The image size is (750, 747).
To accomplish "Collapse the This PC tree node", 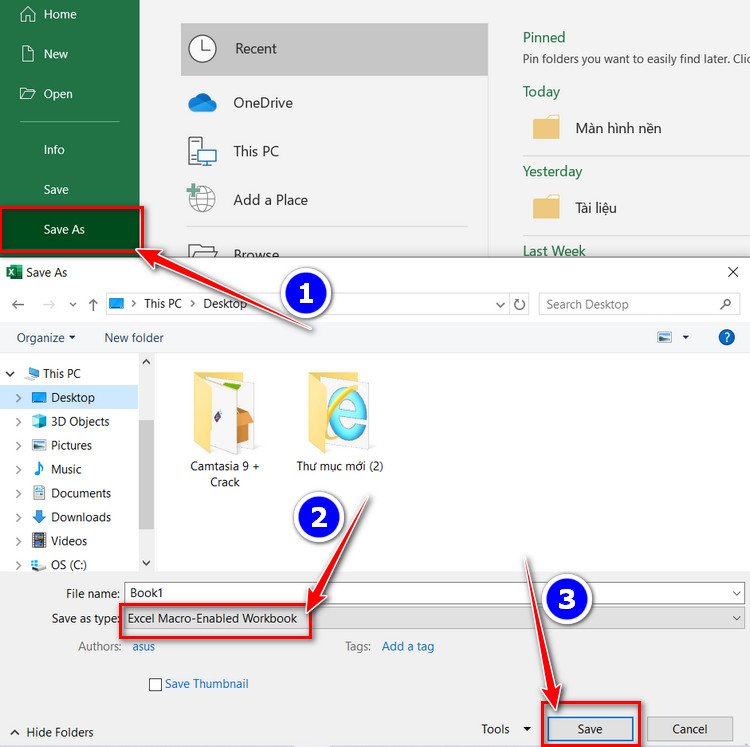I will pyautogui.click(x=10, y=374).
